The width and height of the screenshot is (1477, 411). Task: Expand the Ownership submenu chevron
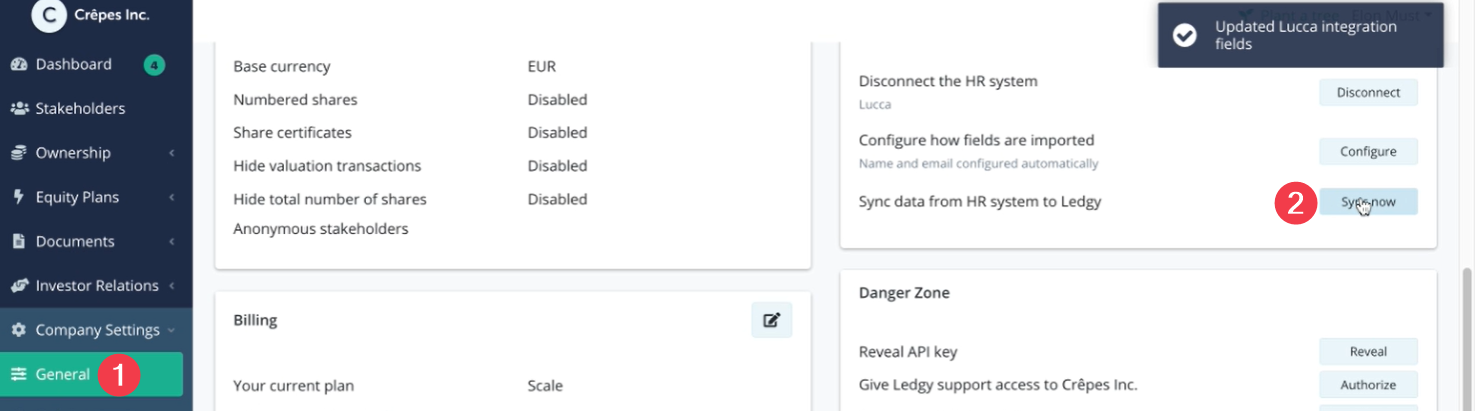pyautogui.click(x=172, y=153)
